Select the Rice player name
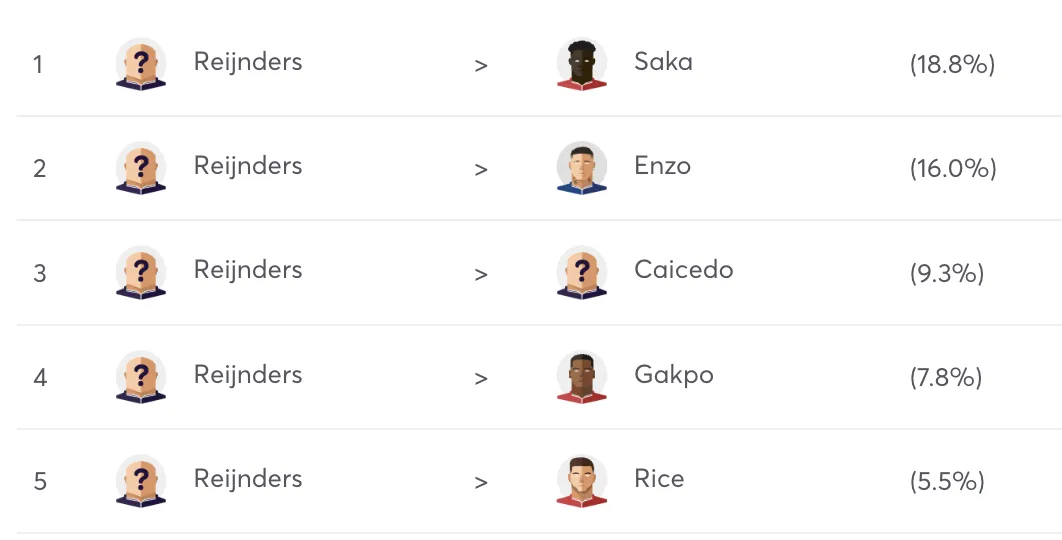The image size is (1062, 540). [659, 478]
